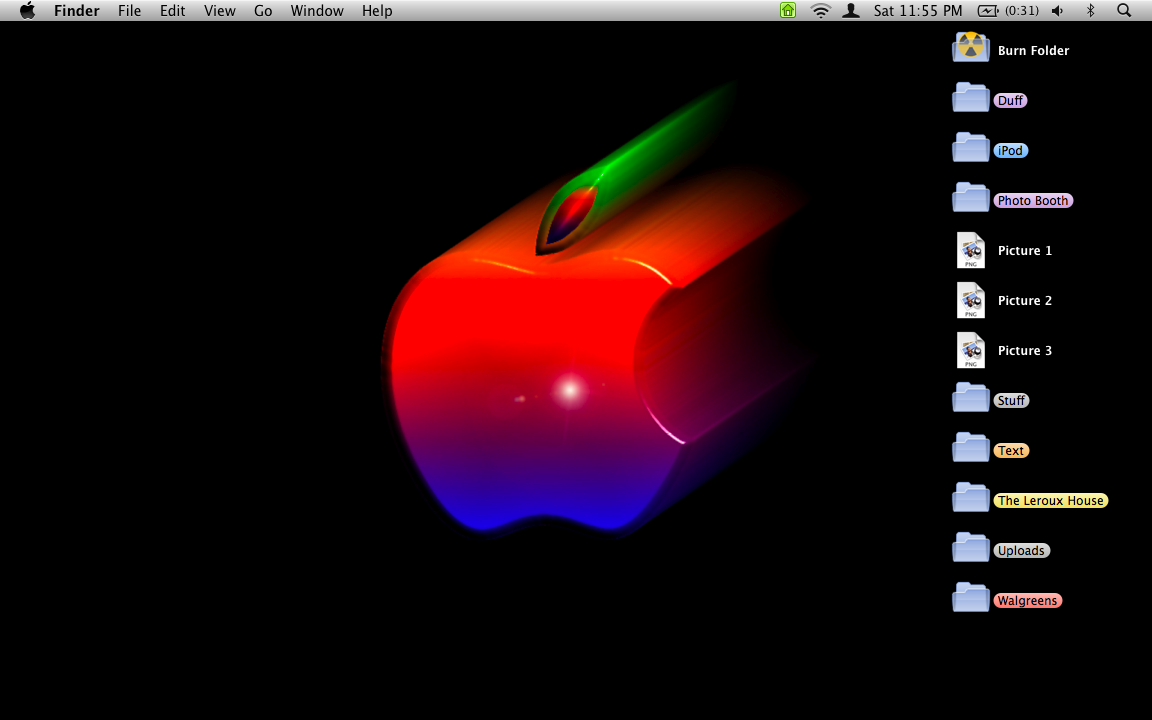Open the battery status menu
This screenshot has width=1152, height=720.
pyautogui.click(x=1008, y=10)
